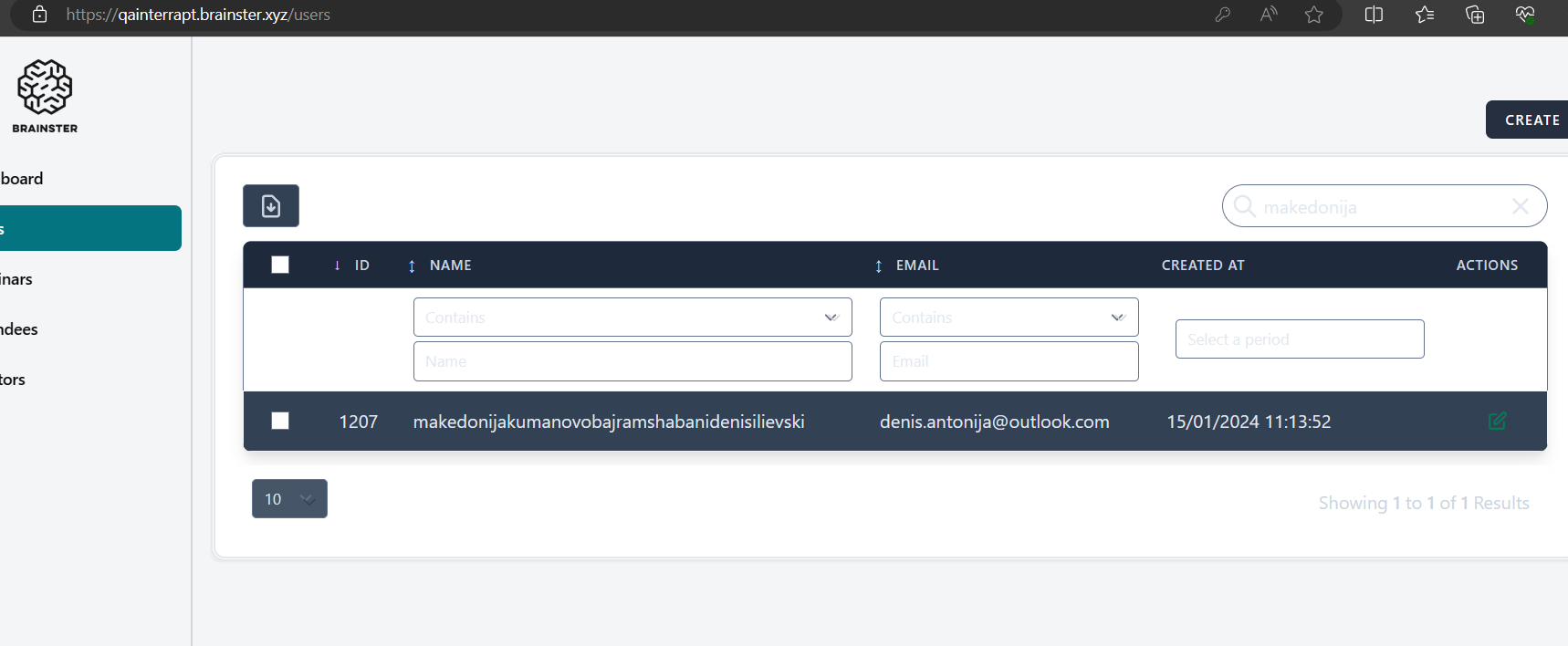Open the highlighted teal sidebar menu item

(x=89, y=228)
